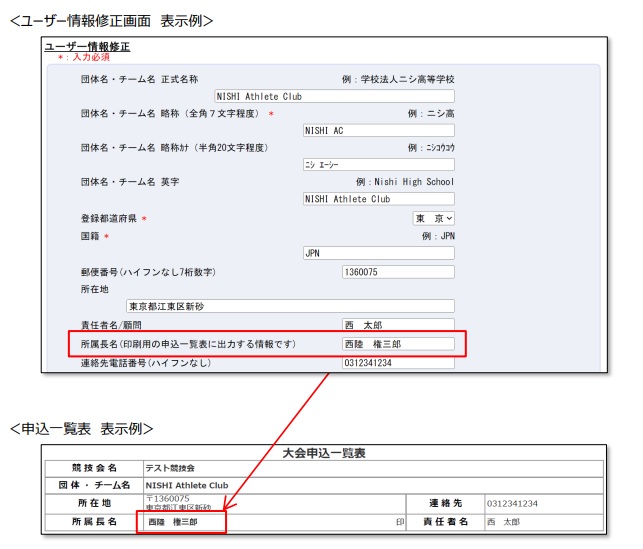The width and height of the screenshot is (643, 549).
Task: Click the 入力必須 red note
Action: point(84,57)
